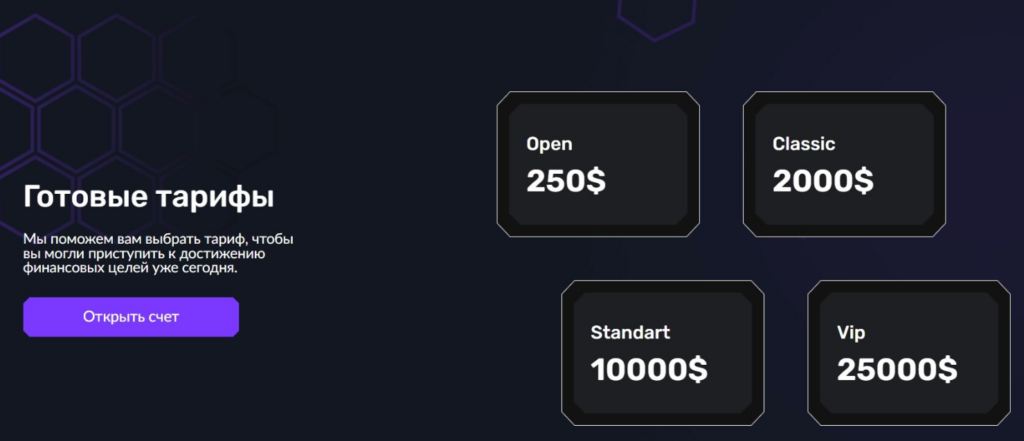
Task: Click the Открыть счет button
Action: click(x=131, y=317)
